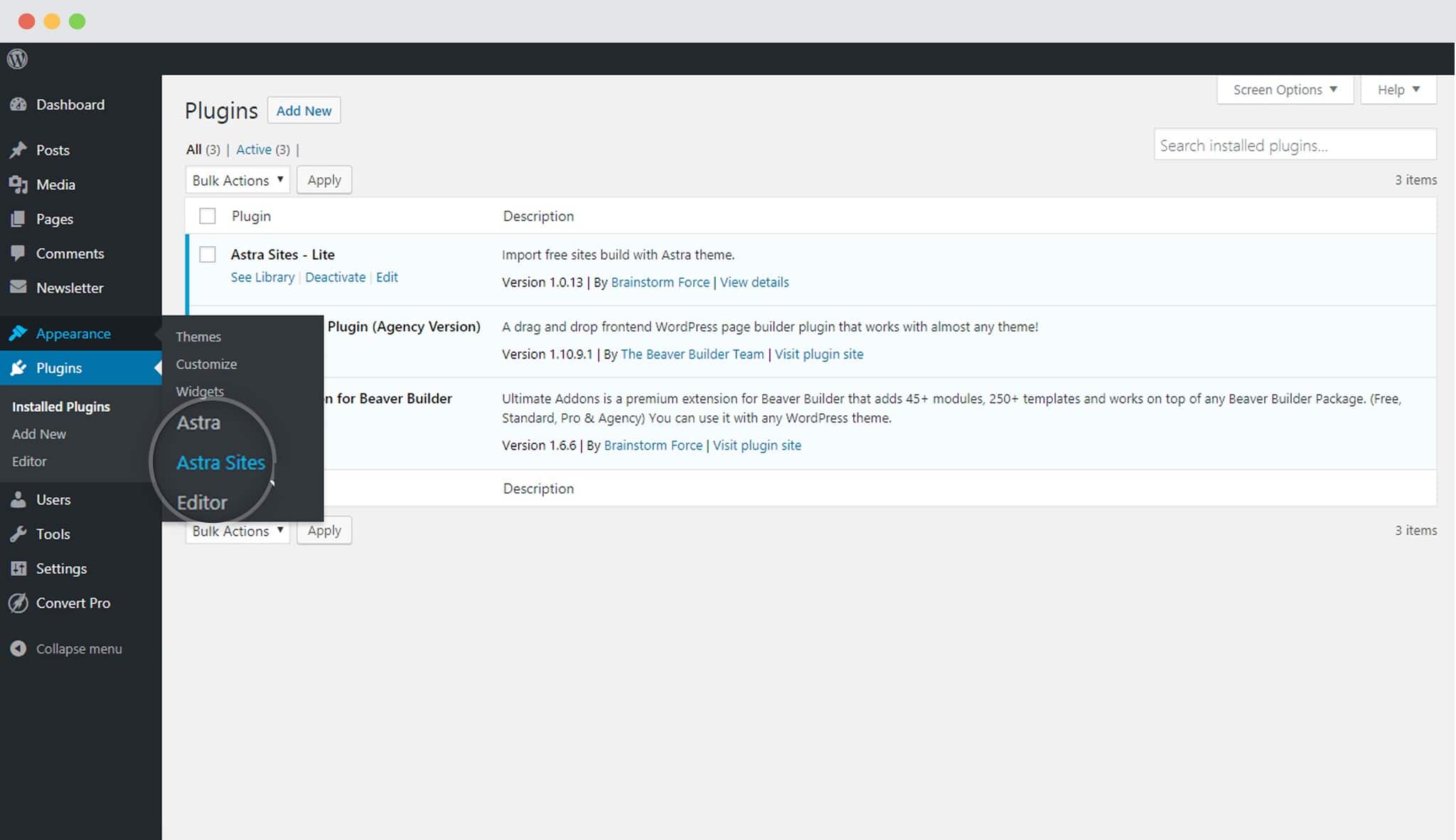Open Widgets in the Appearance flyout

[x=200, y=391]
